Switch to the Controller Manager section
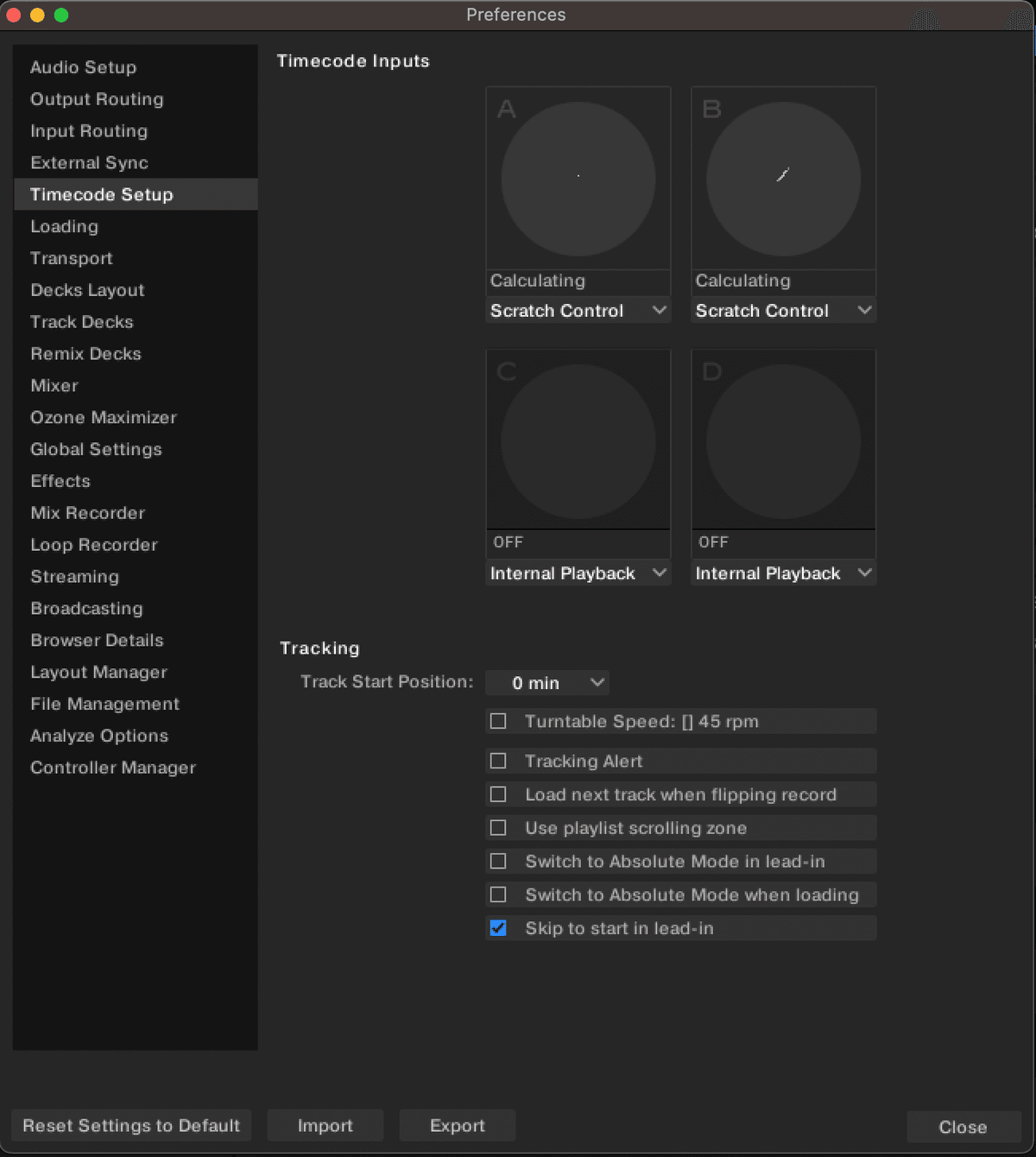 tap(113, 767)
